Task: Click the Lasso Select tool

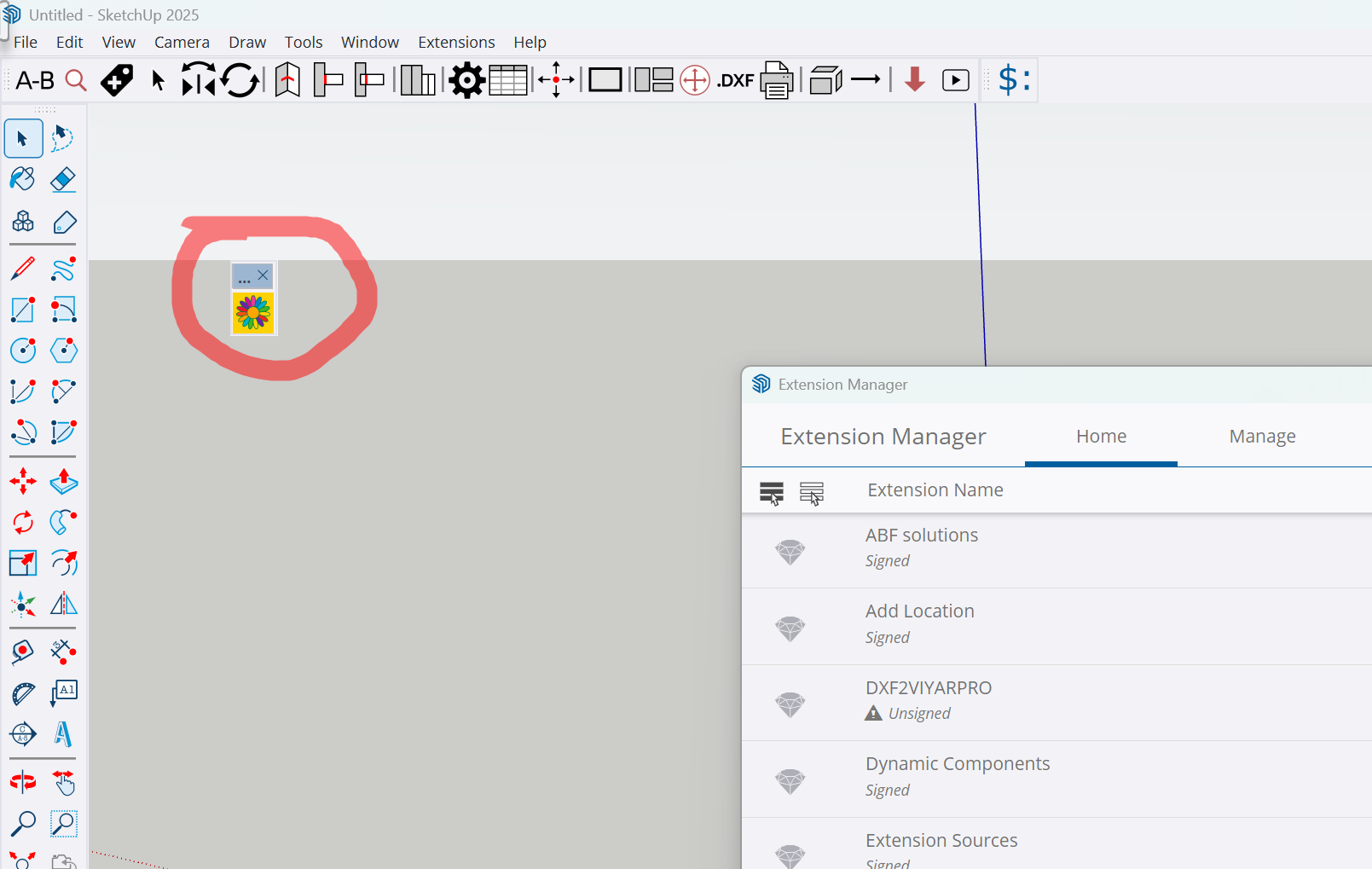Action: pos(64,139)
